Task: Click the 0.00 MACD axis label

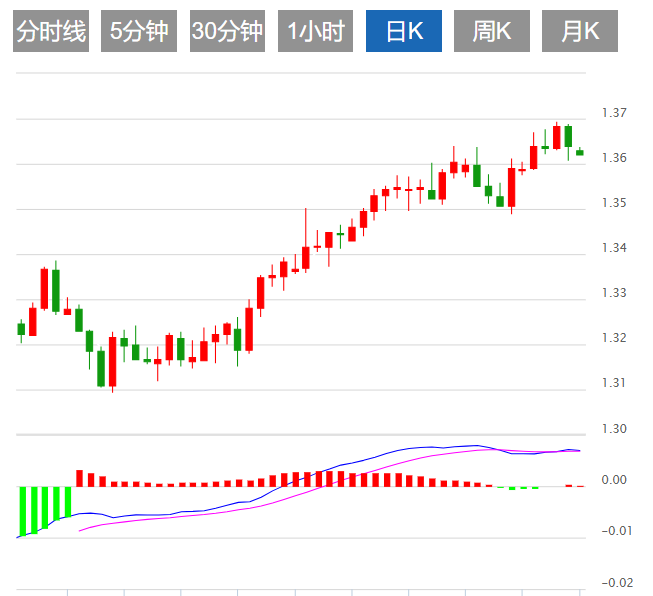Action: (x=614, y=481)
